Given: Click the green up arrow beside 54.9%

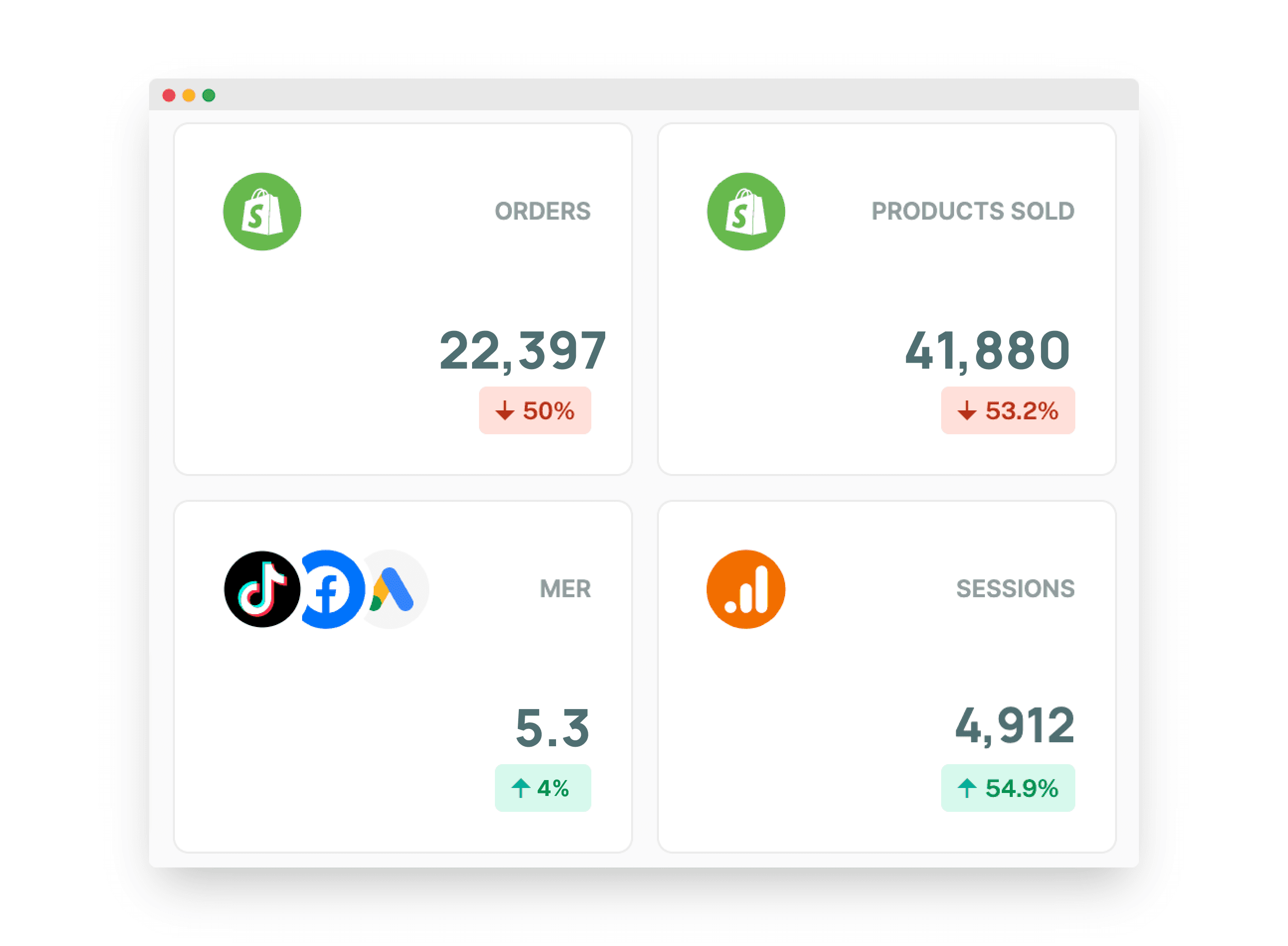Looking at the screenshot, I should coord(966,788).
